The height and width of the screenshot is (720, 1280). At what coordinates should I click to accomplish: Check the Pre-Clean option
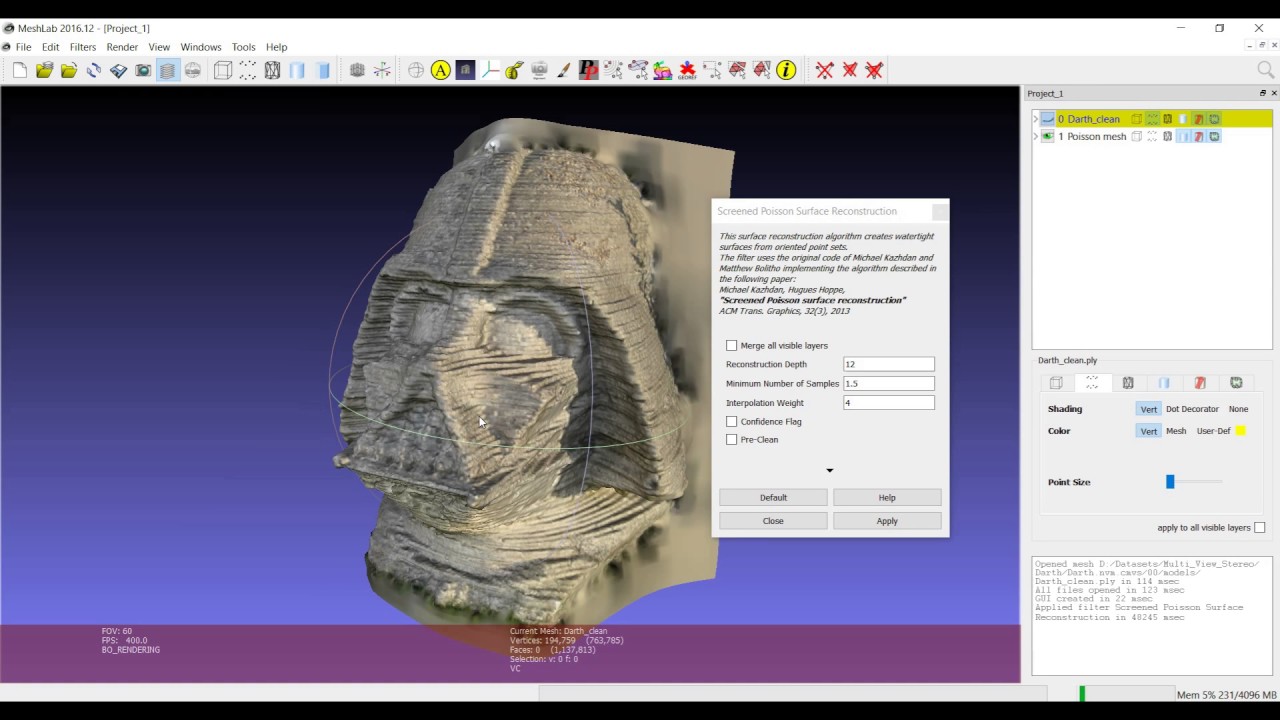732,439
